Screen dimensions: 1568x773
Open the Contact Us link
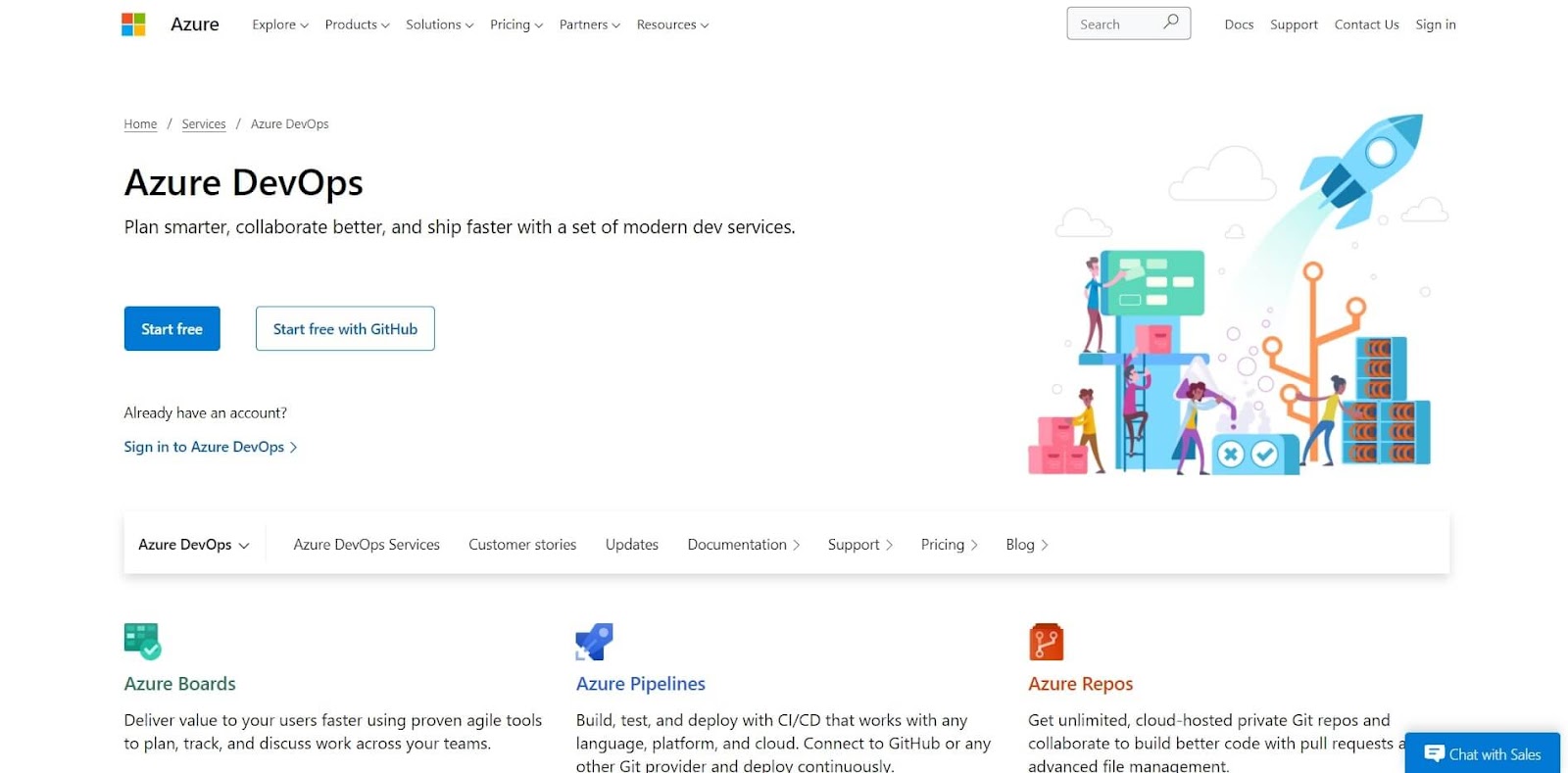[1366, 24]
